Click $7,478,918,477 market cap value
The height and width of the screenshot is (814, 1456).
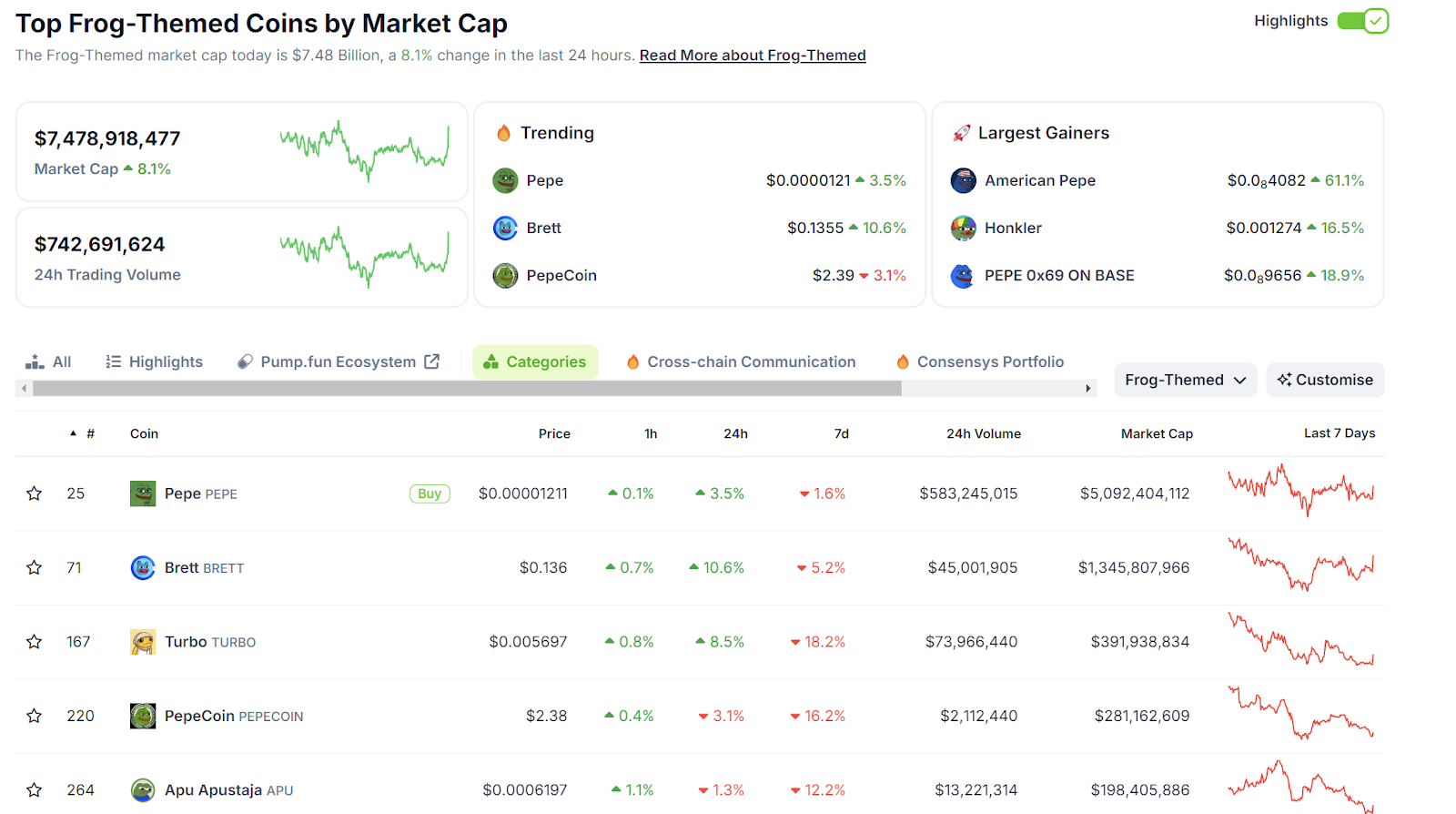pyautogui.click(x=107, y=138)
